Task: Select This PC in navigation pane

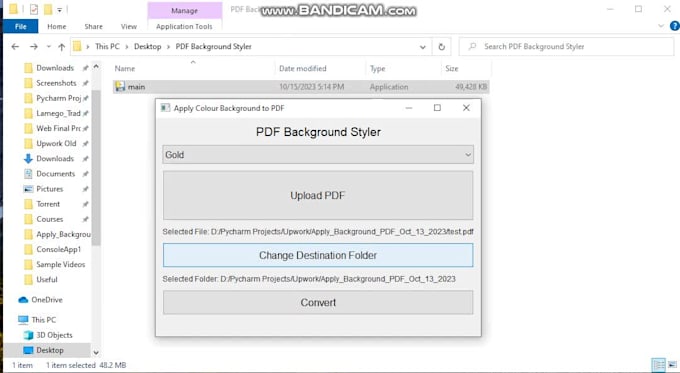Action: pyautogui.click(x=43, y=320)
